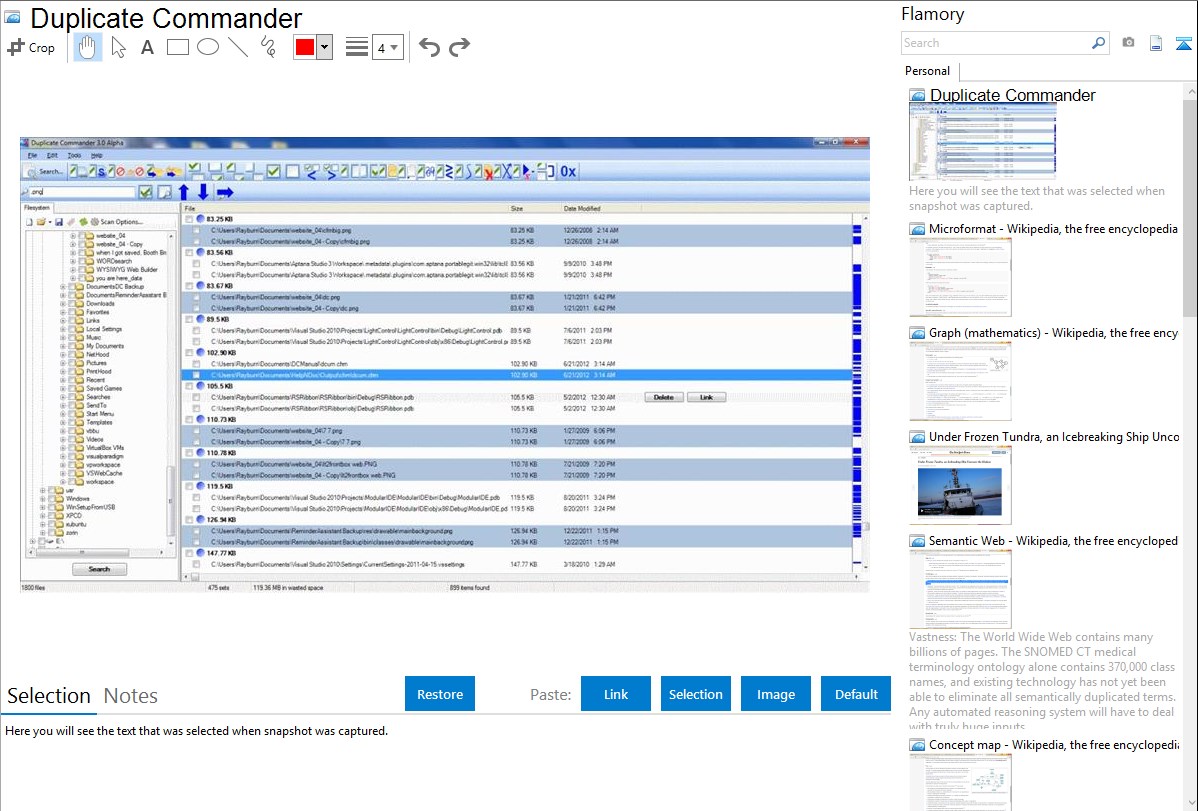Click the Delete button in file list
Image resolution: width=1198 pixels, height=811 pixels.
point(664,397)
